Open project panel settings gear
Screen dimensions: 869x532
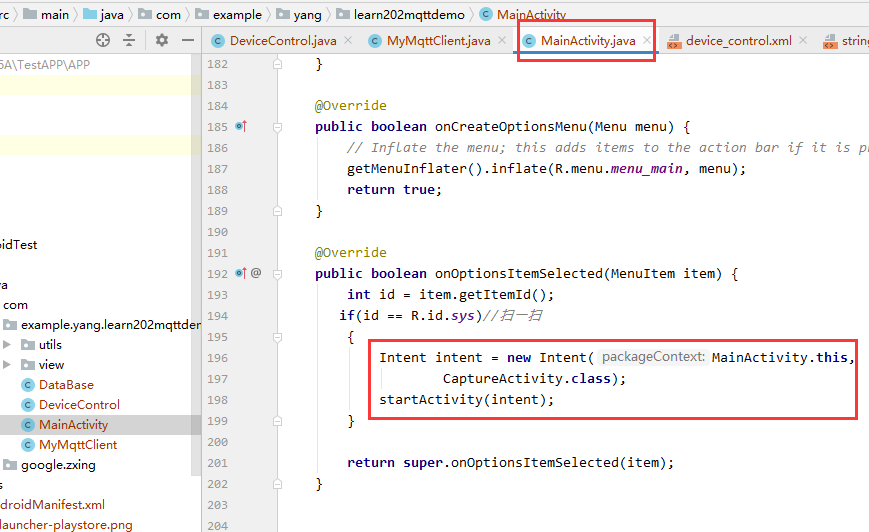162,40
